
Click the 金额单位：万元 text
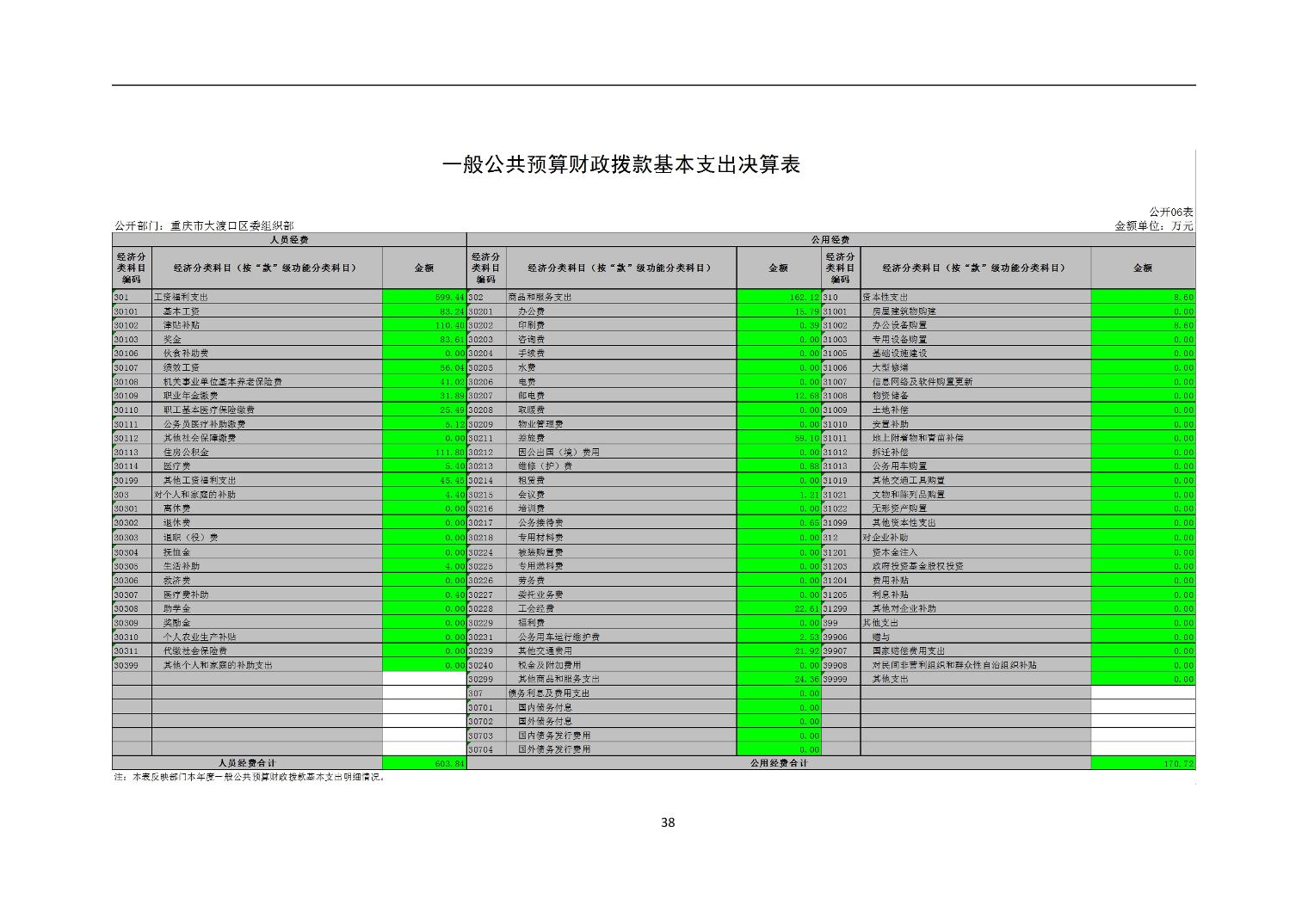[1153, 225]
